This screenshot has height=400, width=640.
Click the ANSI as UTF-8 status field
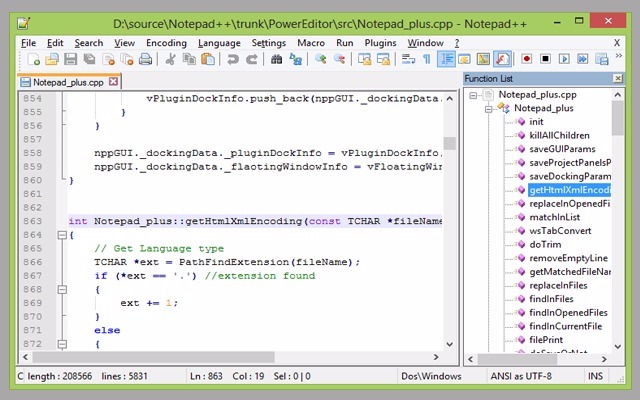[x=521, y=376]
